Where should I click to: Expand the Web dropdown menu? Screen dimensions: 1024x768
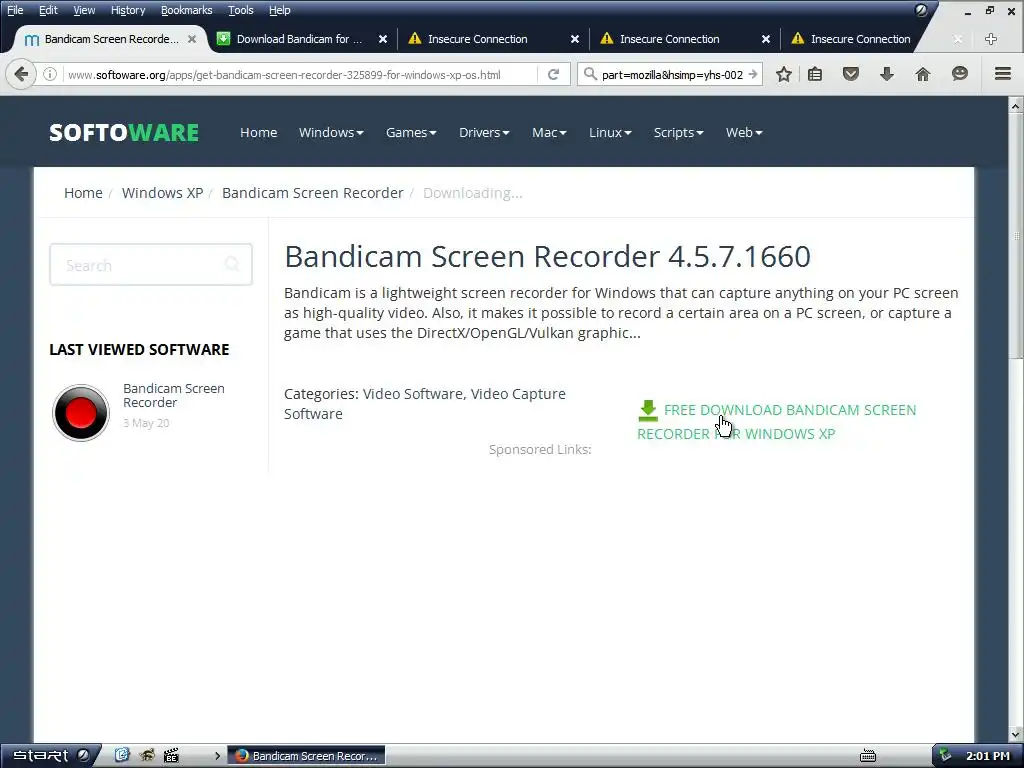[x=744, y=133]
